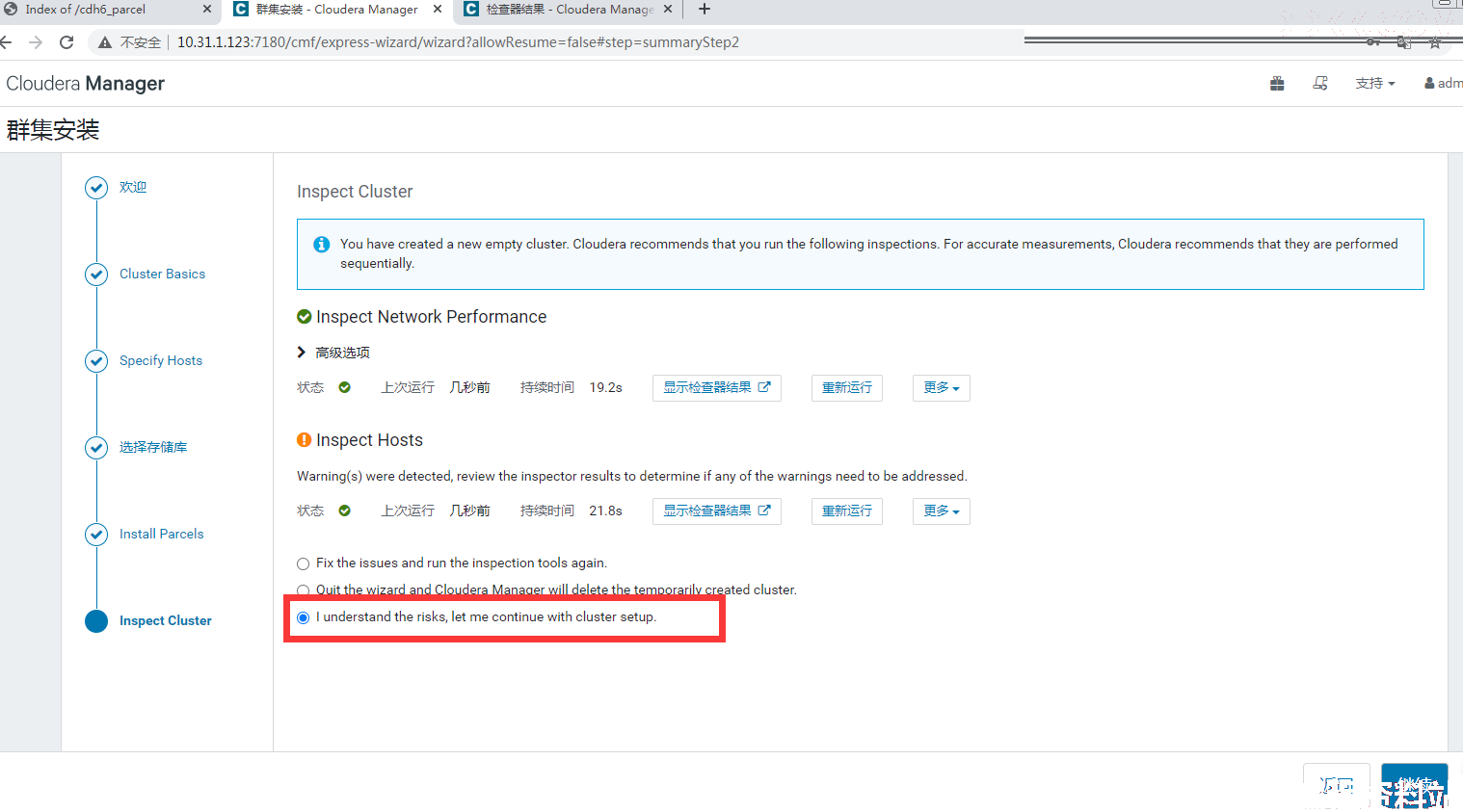Viewport: 1463px width, 812px height.
Task: Click the blue info icon in the notice
Action: pos(322,245)
